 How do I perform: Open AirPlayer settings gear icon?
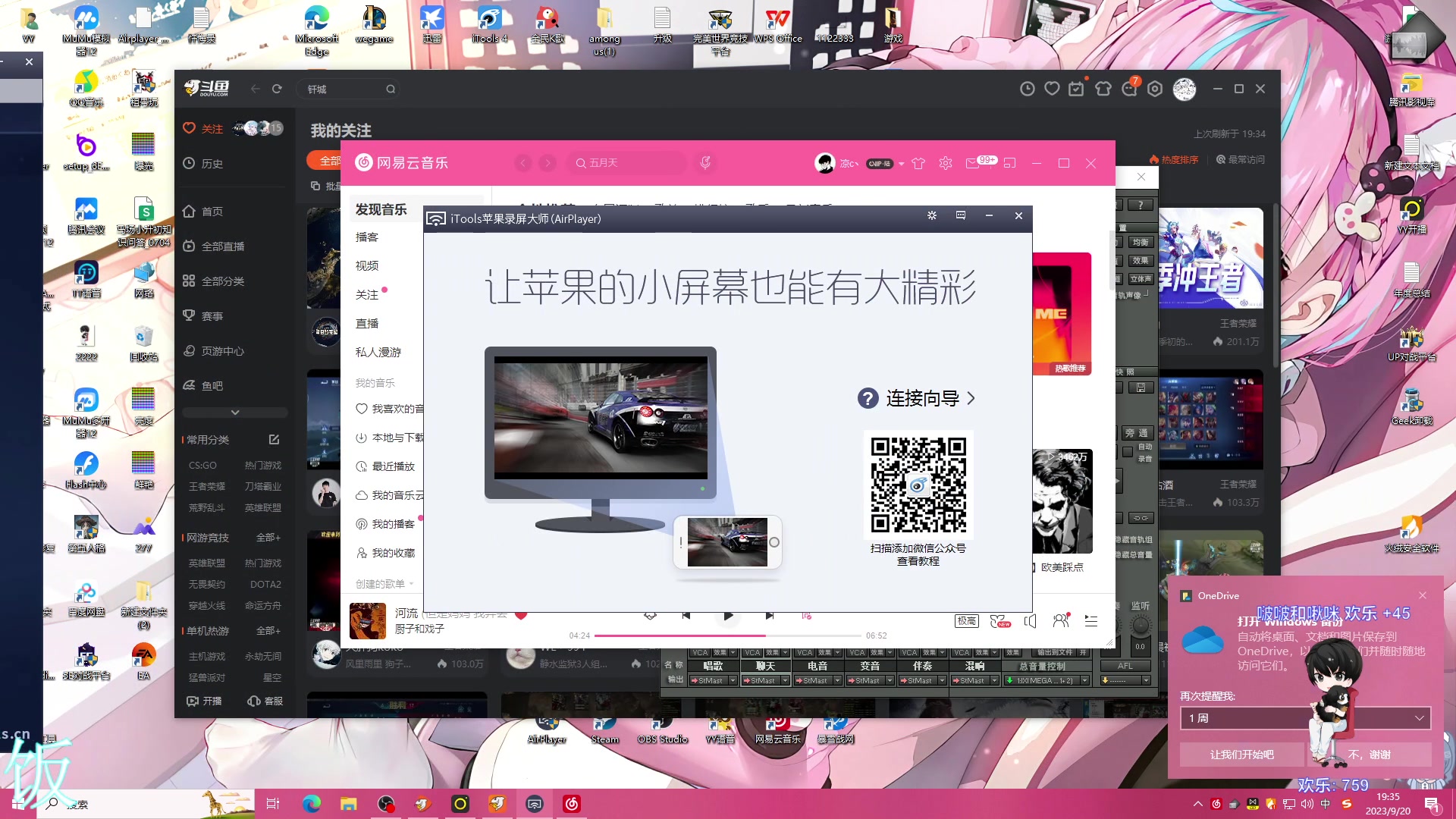(x=932, y=215)
